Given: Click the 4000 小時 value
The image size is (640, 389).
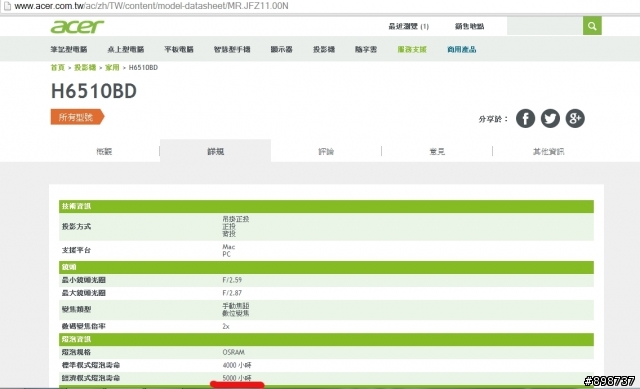Looking at the screenshot, I should click(237, 365).
